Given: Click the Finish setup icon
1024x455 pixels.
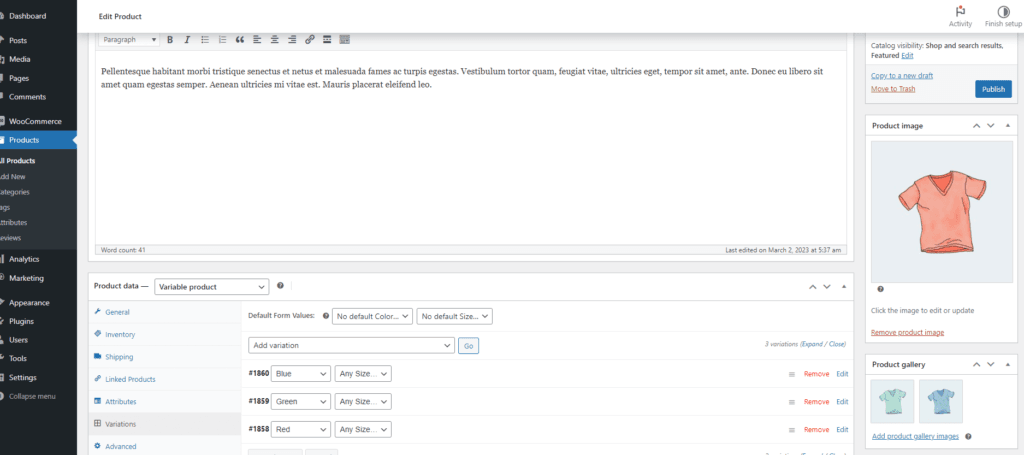Looking at the screenshot, I should tap(1003, 12).
